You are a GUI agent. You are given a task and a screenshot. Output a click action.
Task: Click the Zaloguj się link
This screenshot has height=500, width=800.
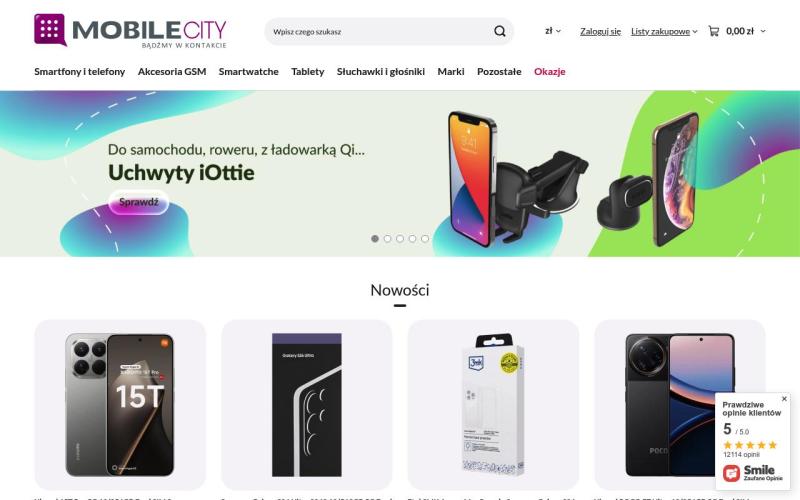(601, 31)
